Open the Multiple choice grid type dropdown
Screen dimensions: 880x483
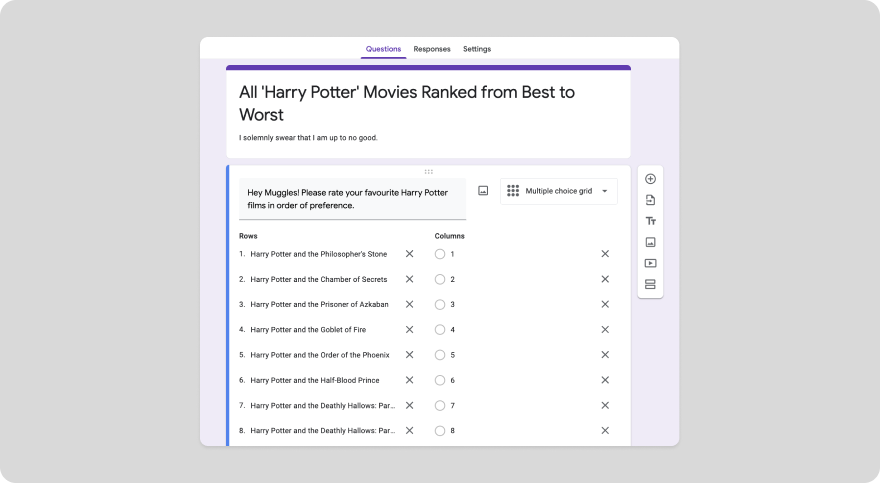[x=558, y=191]
